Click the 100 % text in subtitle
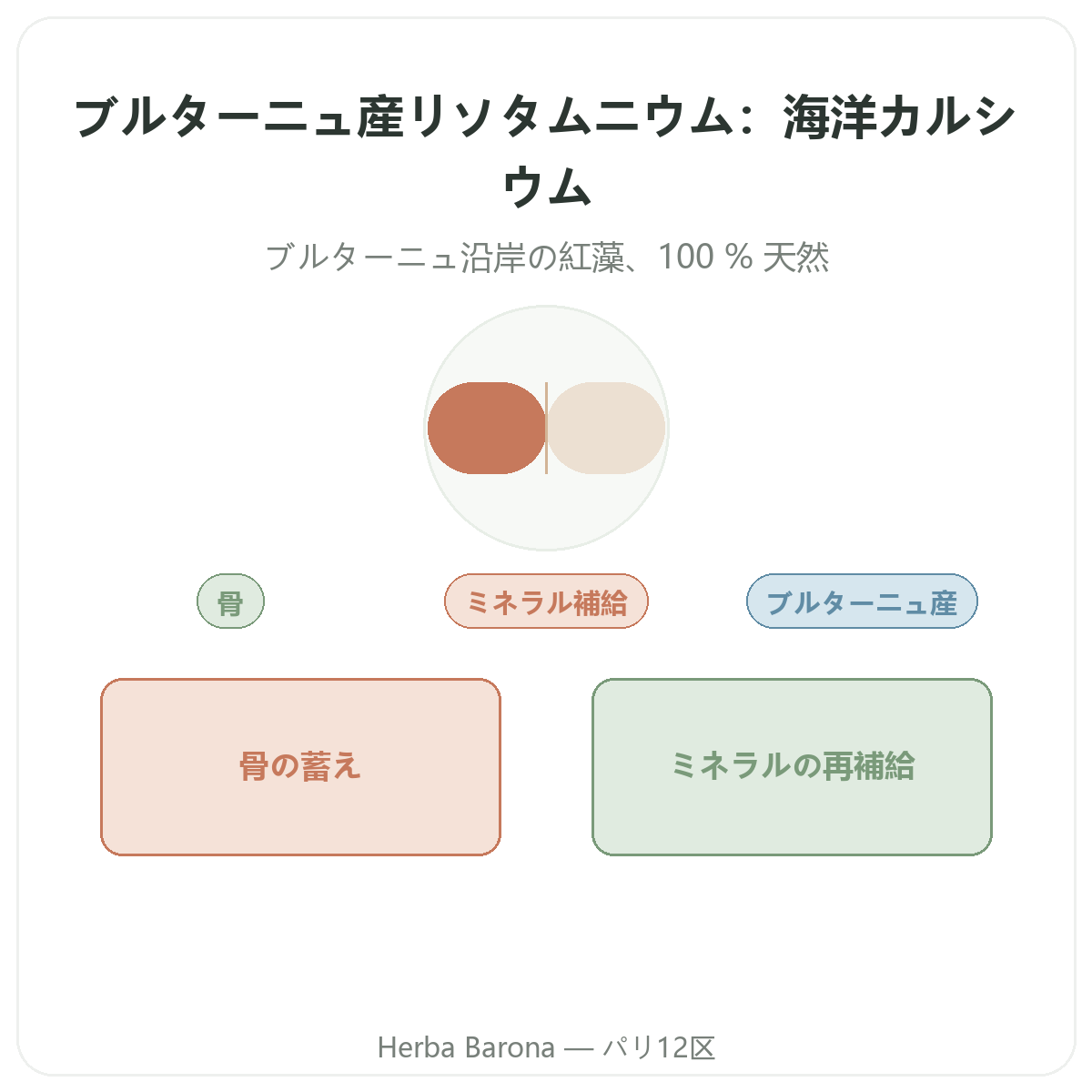This screenshot has height=1092, width=1092. pos(705,257)
